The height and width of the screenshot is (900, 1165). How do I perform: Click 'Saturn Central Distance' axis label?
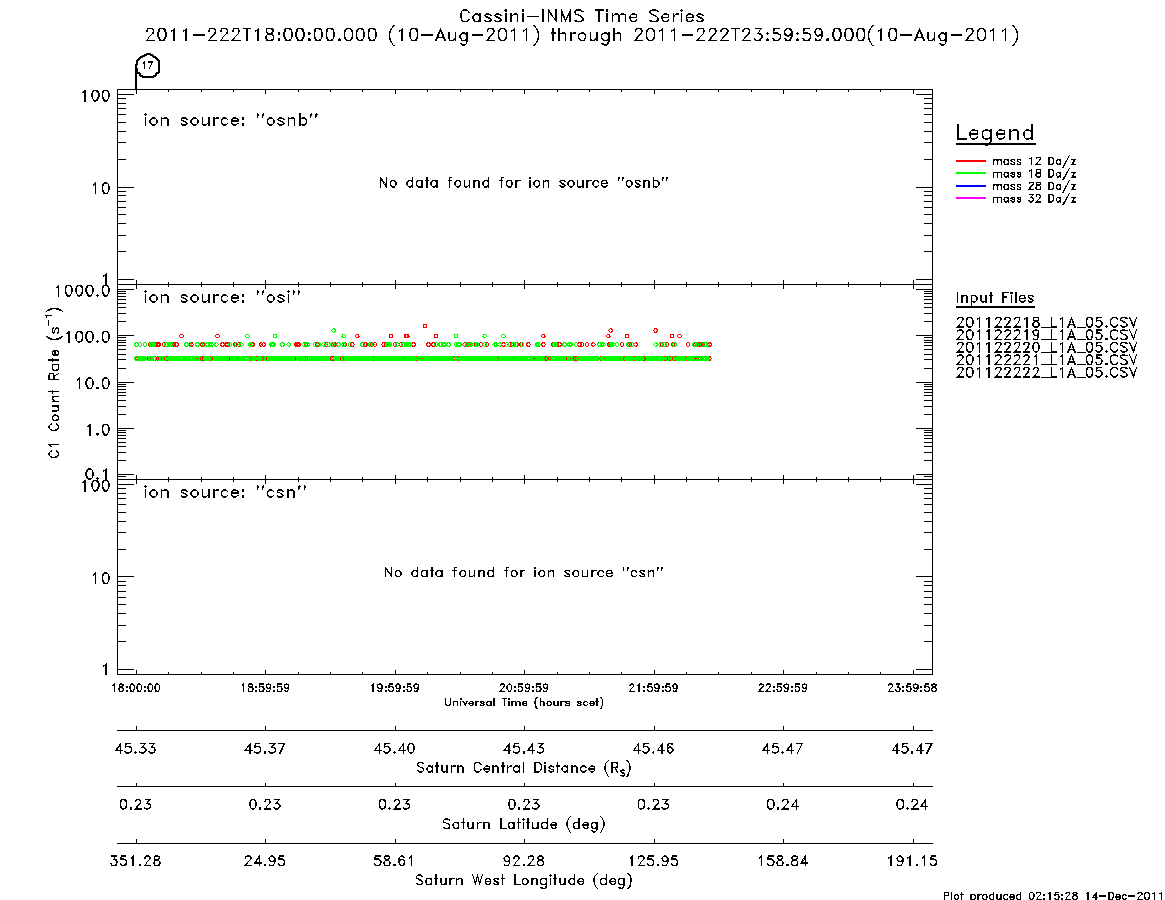pyautogui.click(x=524, y=768)
